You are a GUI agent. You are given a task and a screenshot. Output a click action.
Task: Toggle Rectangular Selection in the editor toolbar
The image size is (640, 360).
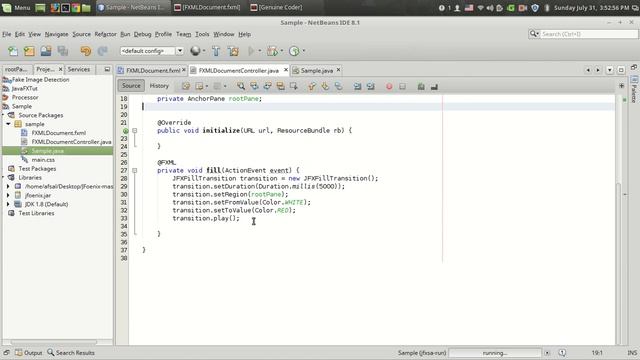point(293,86)
